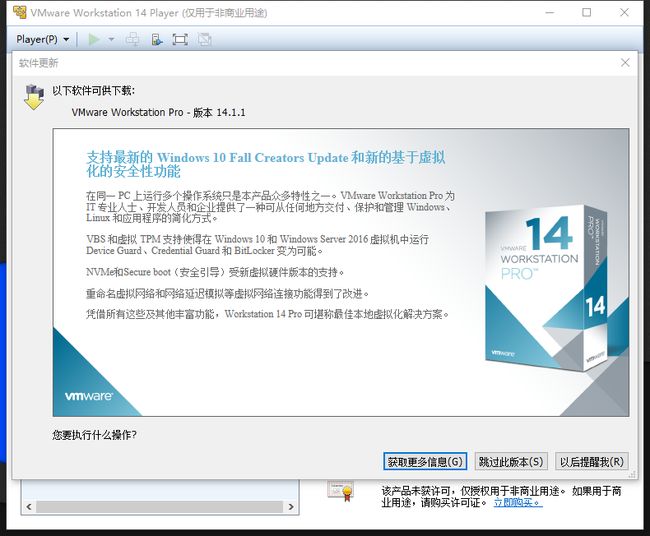Screen dimensions: 650x536
Task: Open the Player(P) menu
Action: tap(42, 39)
